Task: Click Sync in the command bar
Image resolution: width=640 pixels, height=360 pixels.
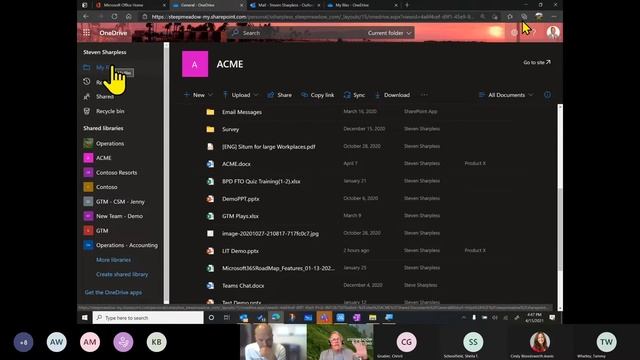Action: (x=354, y=95)
